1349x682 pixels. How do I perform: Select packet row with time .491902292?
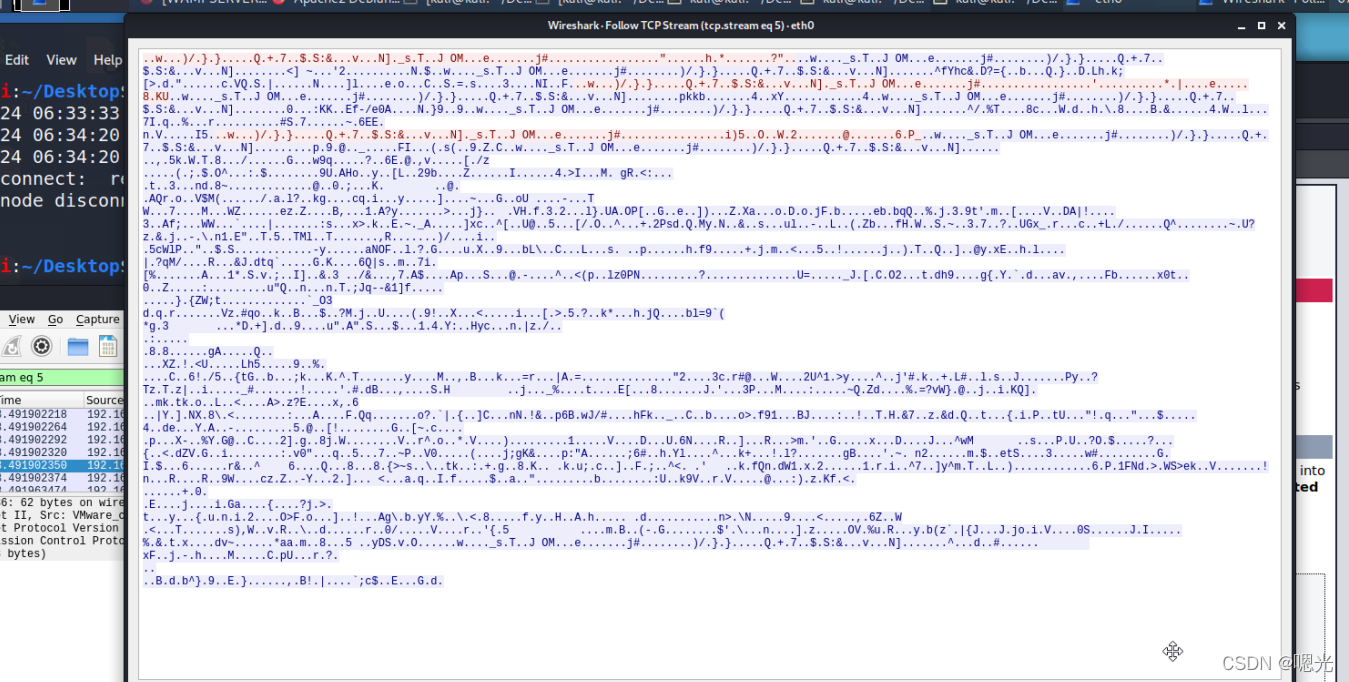pos(62,439)
